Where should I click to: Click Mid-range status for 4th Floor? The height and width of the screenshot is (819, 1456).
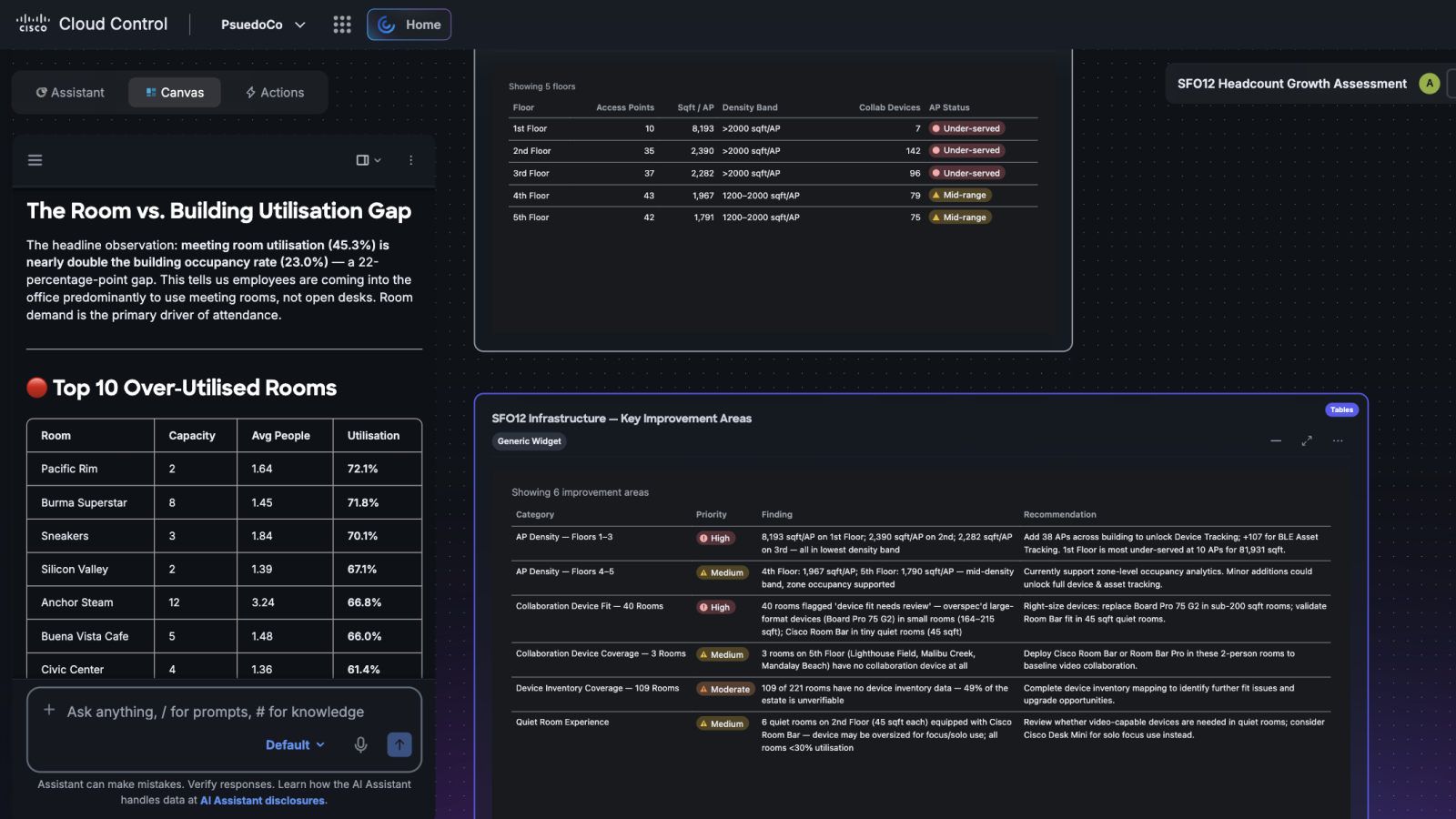[960, 195]
